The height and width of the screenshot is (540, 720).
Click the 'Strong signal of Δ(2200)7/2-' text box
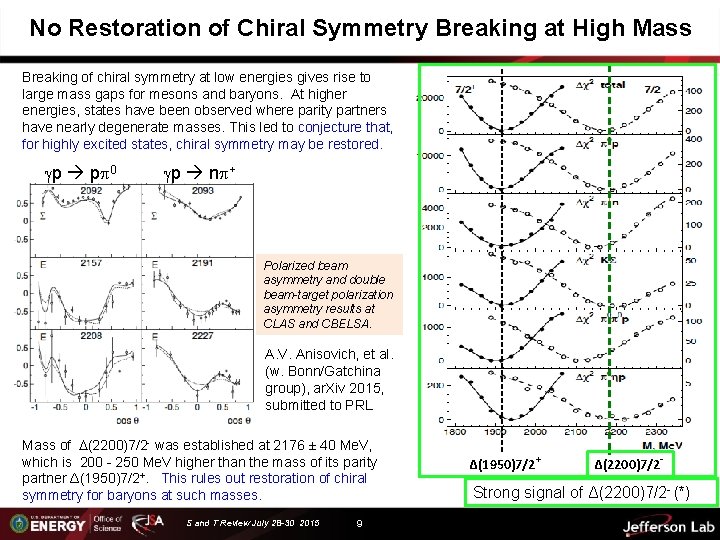click(591, 492)
